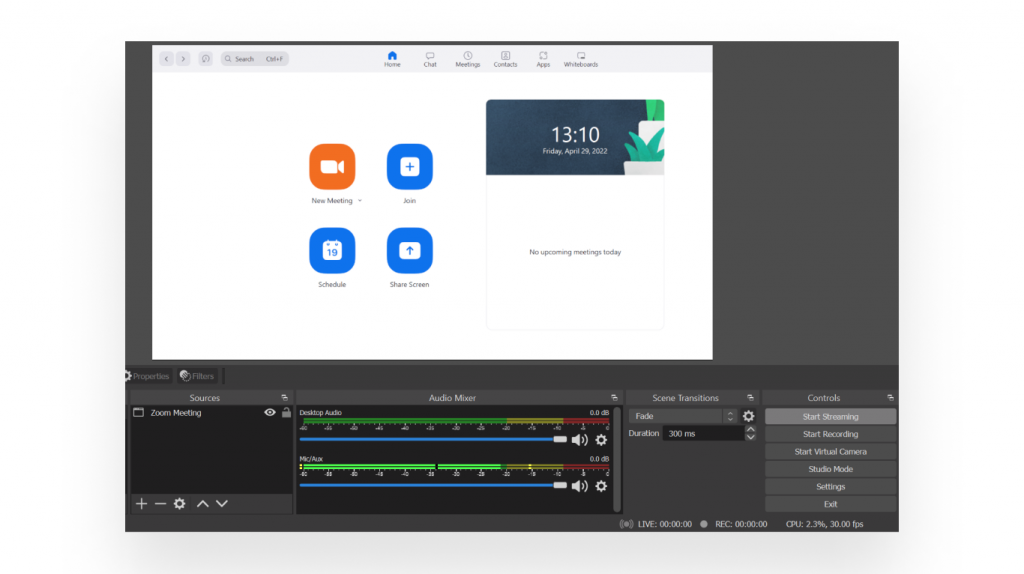Click the CPU 2.3%, 30.00 fps status text
Viewport: 1024px width, 574px height.
click(x=824, y=524)
